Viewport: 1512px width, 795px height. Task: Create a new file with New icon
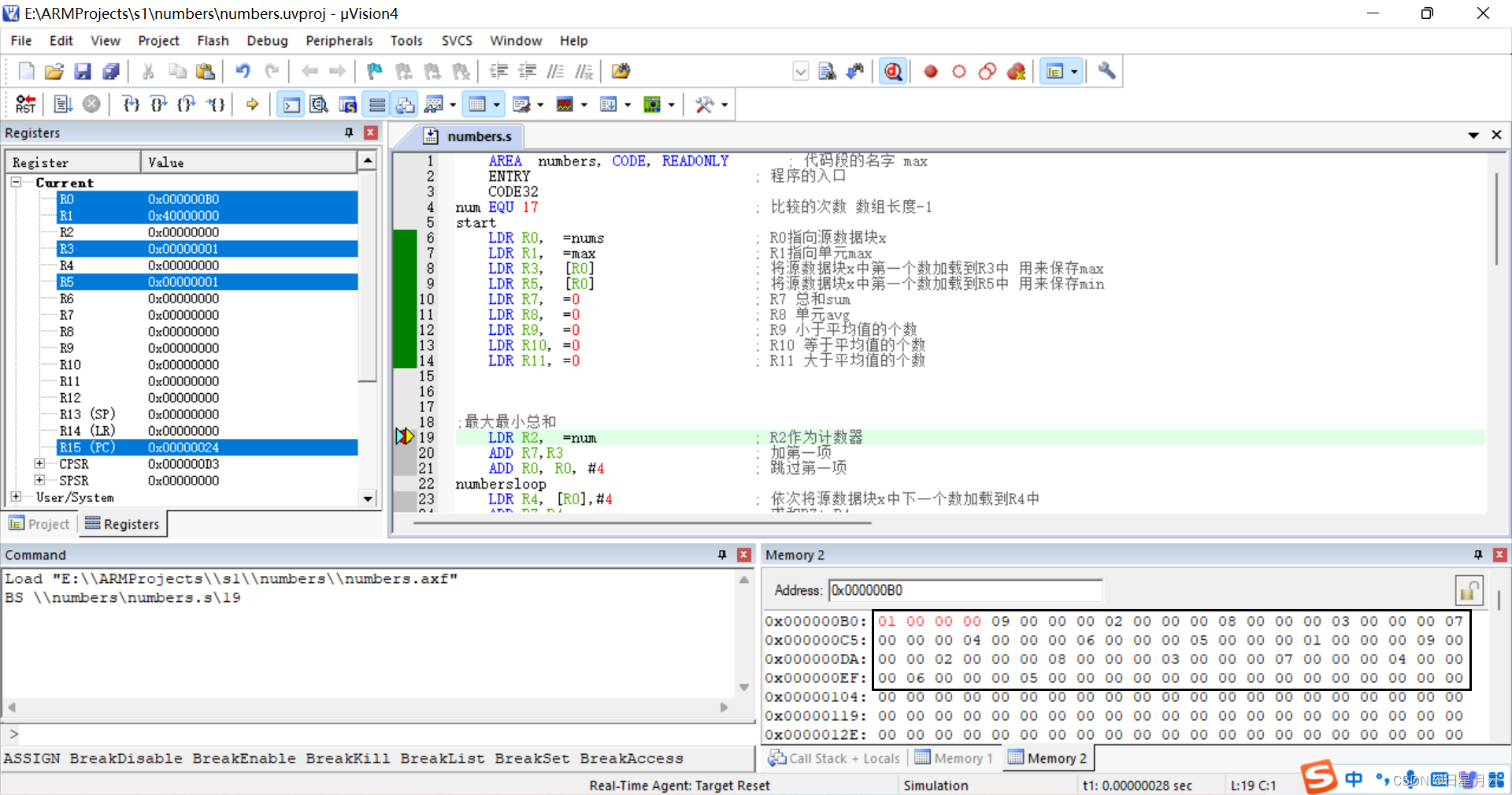click(26, 72)
